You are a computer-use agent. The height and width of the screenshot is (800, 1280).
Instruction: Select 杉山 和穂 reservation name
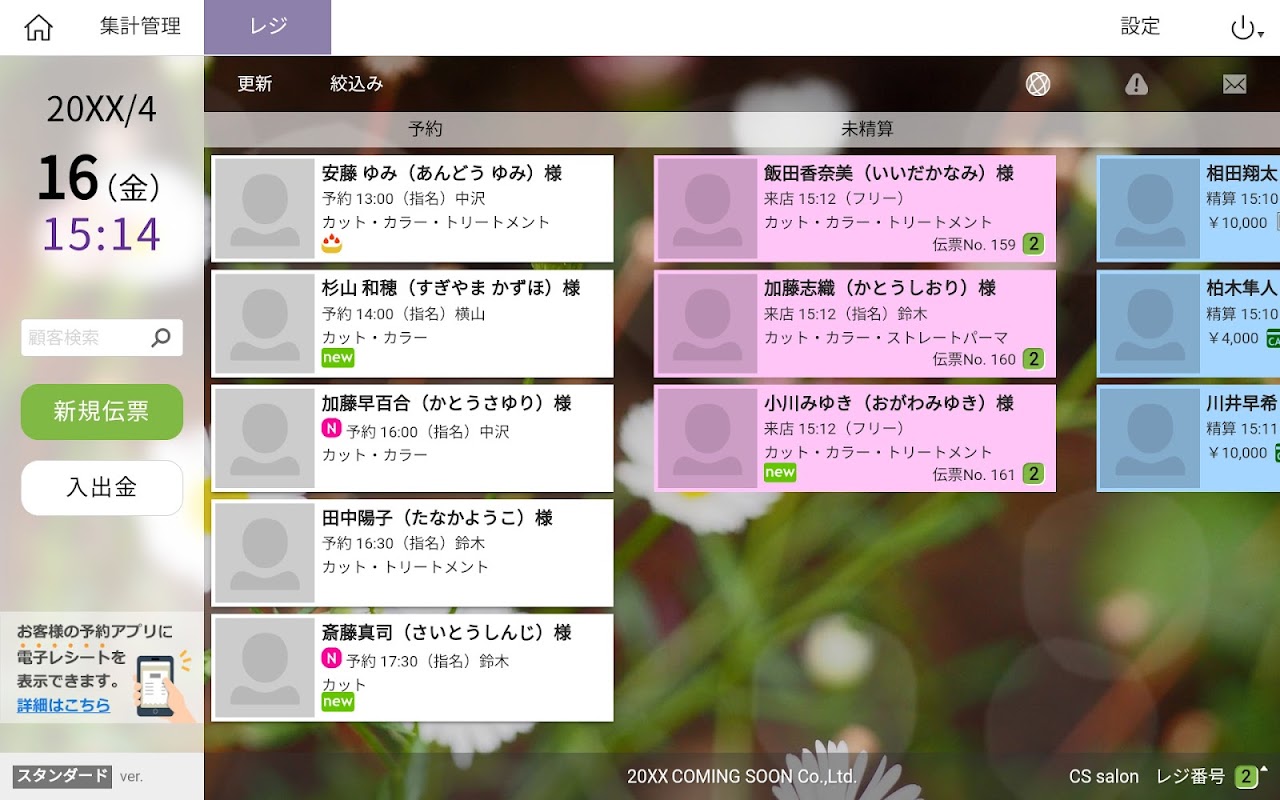[451, 288]
